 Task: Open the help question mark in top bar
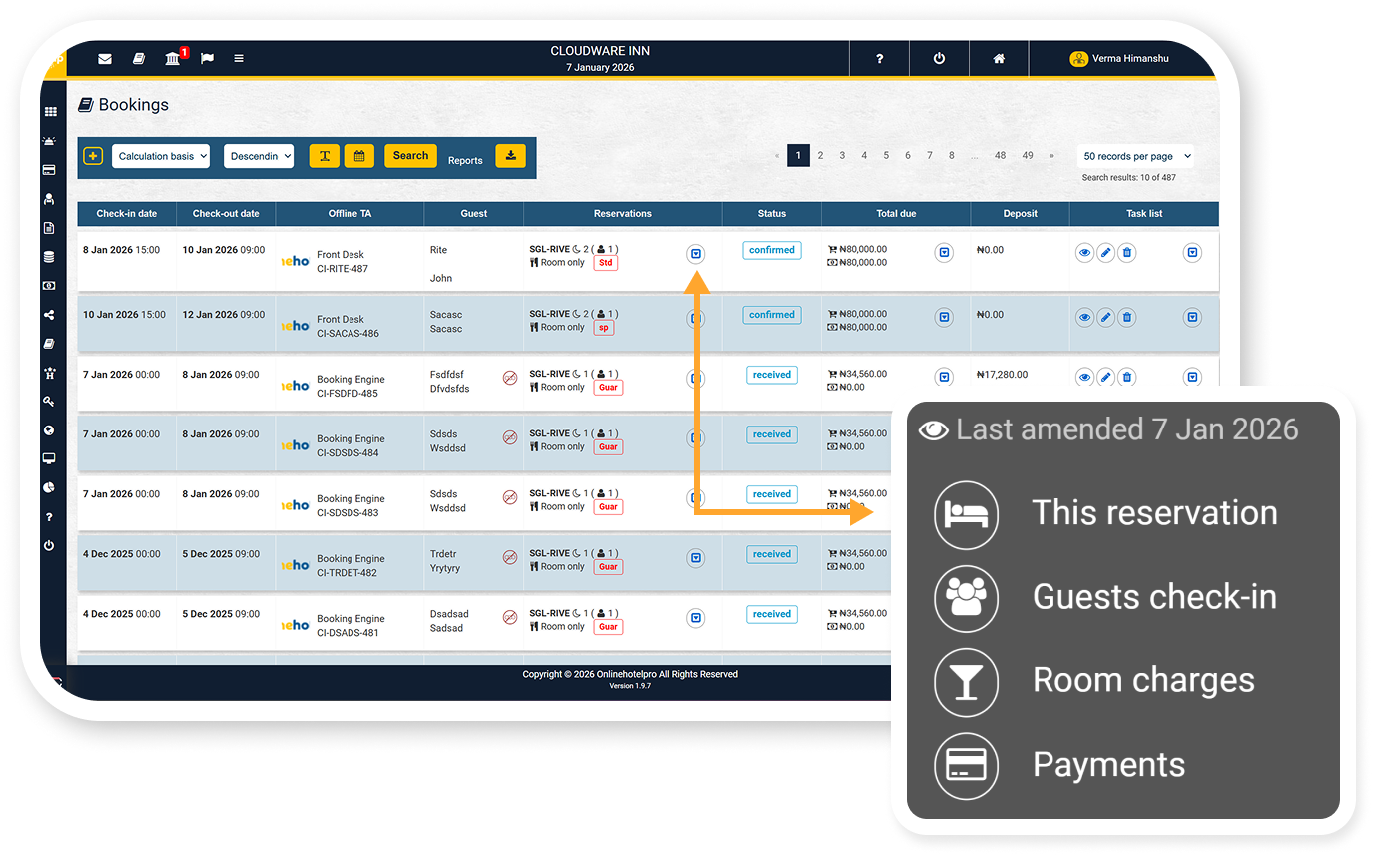pos(879,59)
